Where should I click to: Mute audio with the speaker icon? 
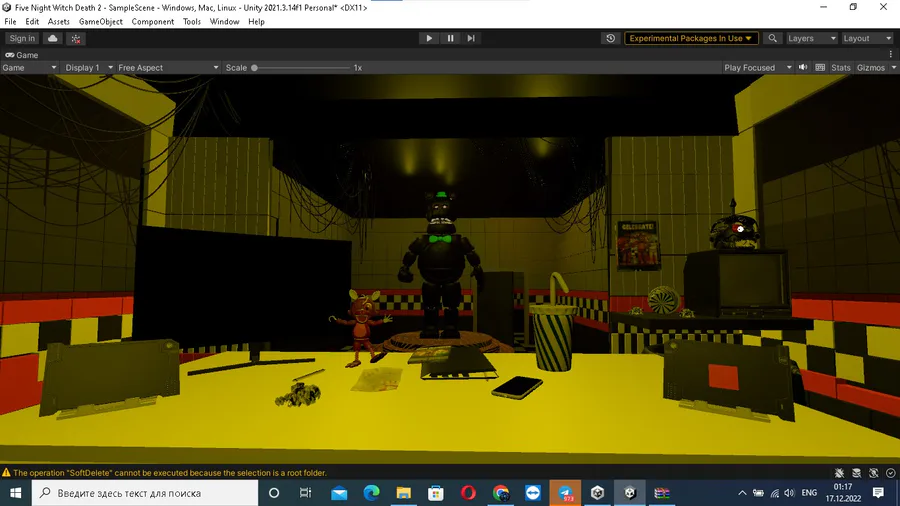(x=803, y=67)
